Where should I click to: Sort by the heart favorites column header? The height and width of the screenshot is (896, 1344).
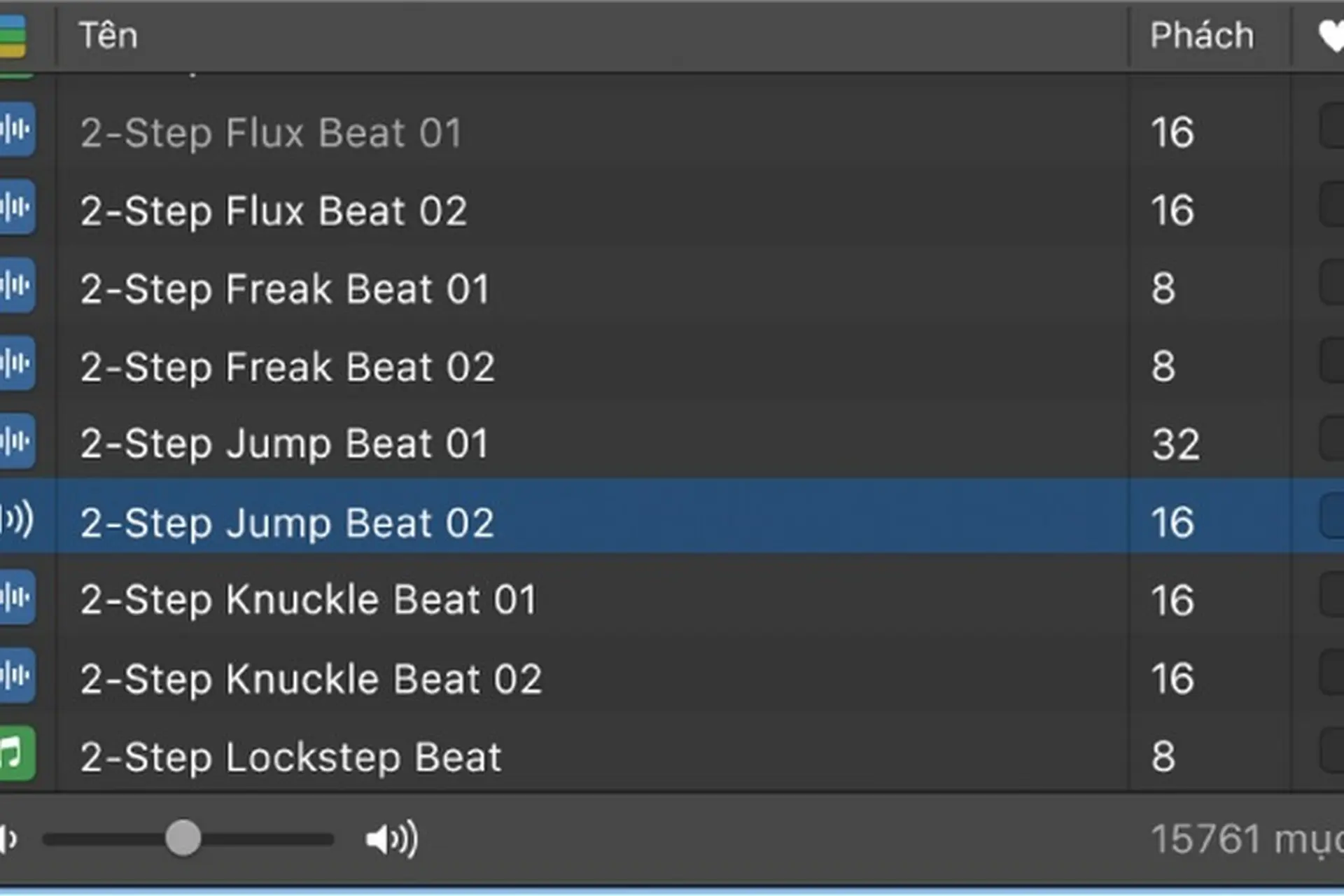[1331, 36]
